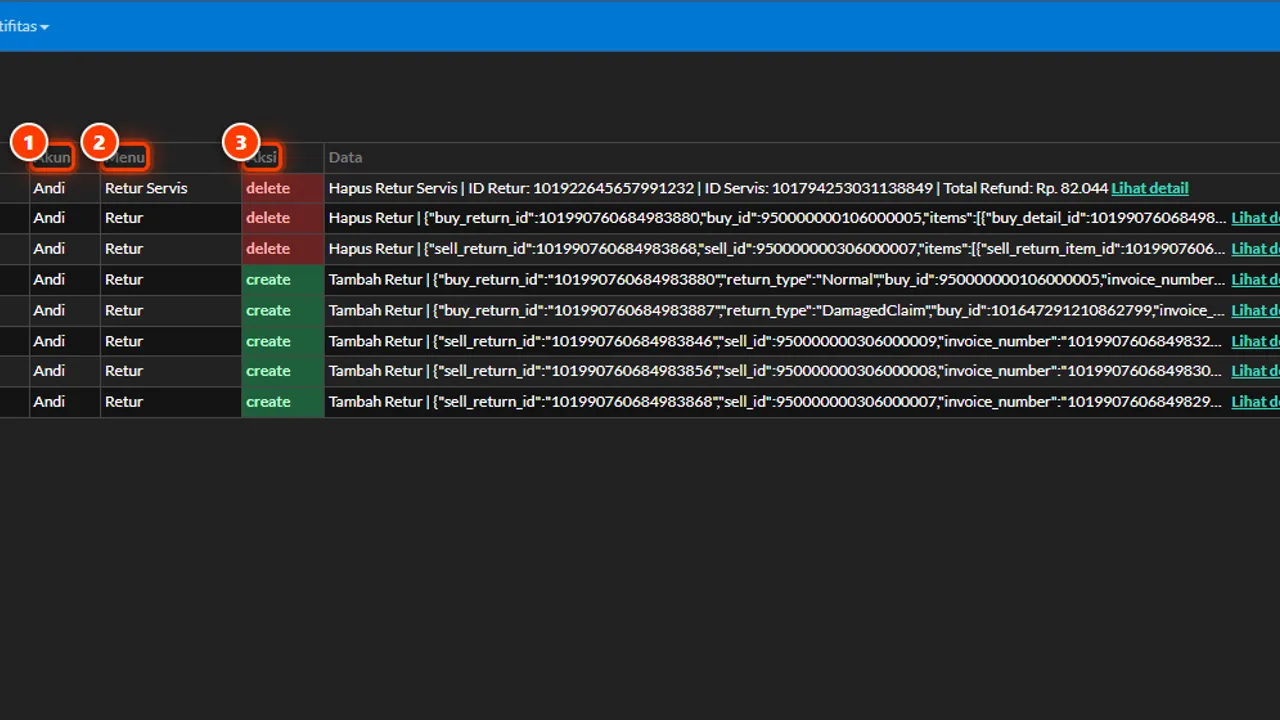Open Lihat detail link for sell_id 950000000306000009 row
This screenshot has height=720, width=1280.
click(1255, 341)
